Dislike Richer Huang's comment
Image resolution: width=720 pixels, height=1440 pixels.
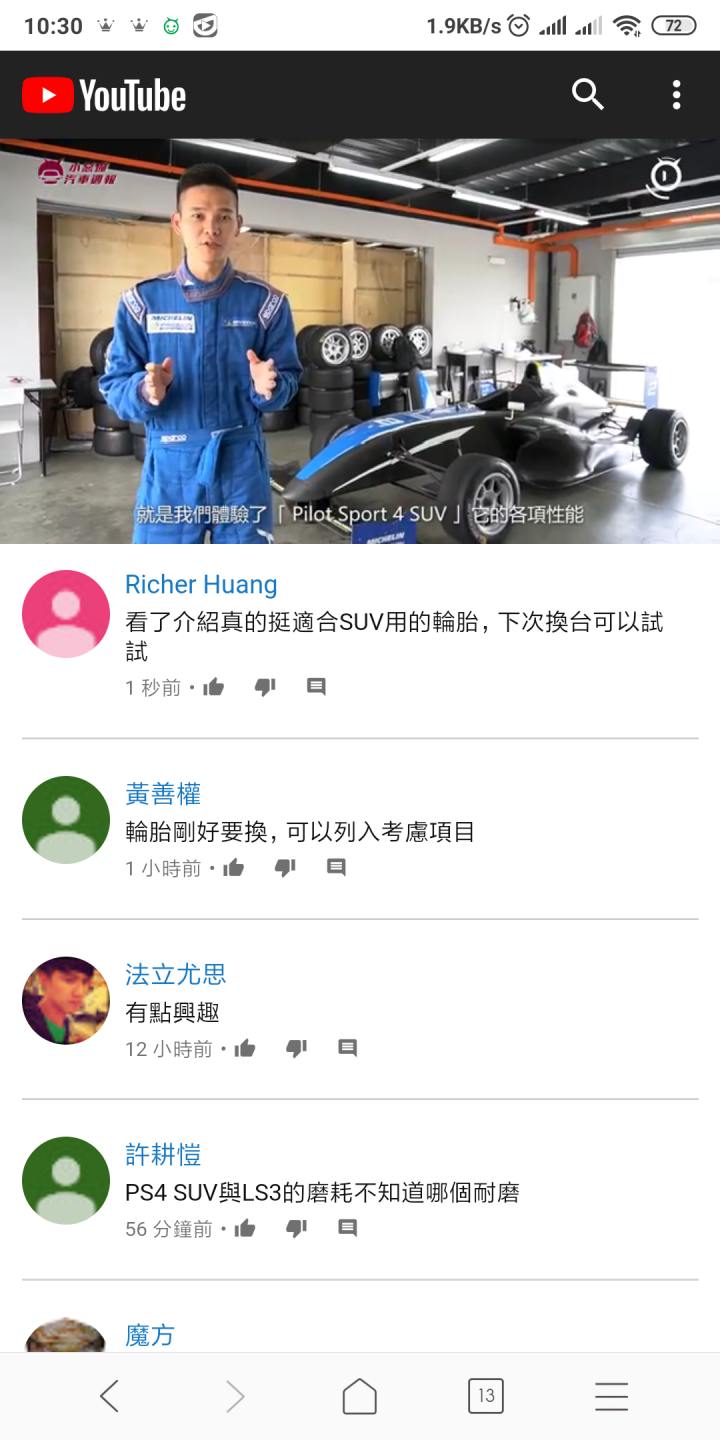[x=265, y=687]
